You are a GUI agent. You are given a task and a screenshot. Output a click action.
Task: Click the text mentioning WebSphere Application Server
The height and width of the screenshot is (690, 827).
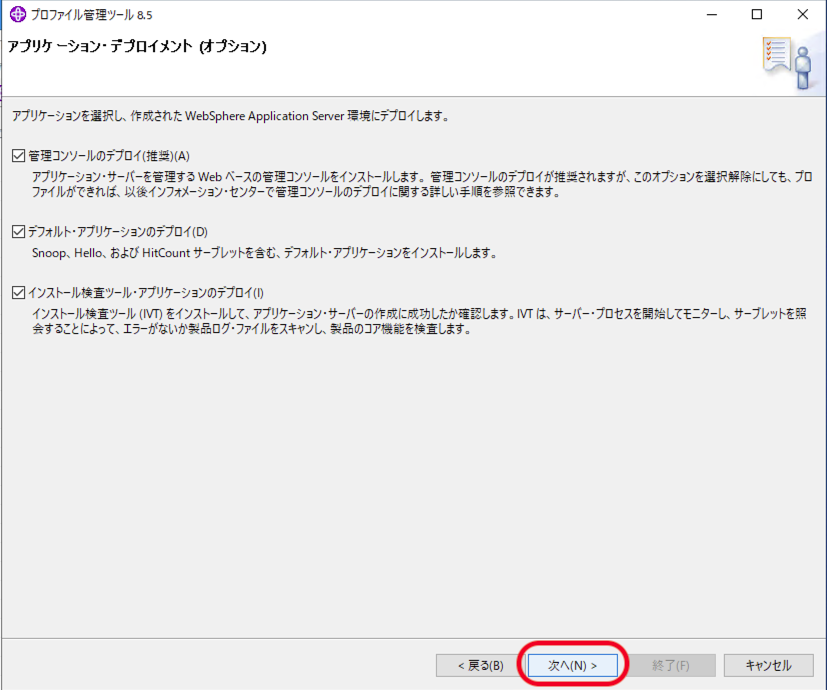(x=231, y=116)
